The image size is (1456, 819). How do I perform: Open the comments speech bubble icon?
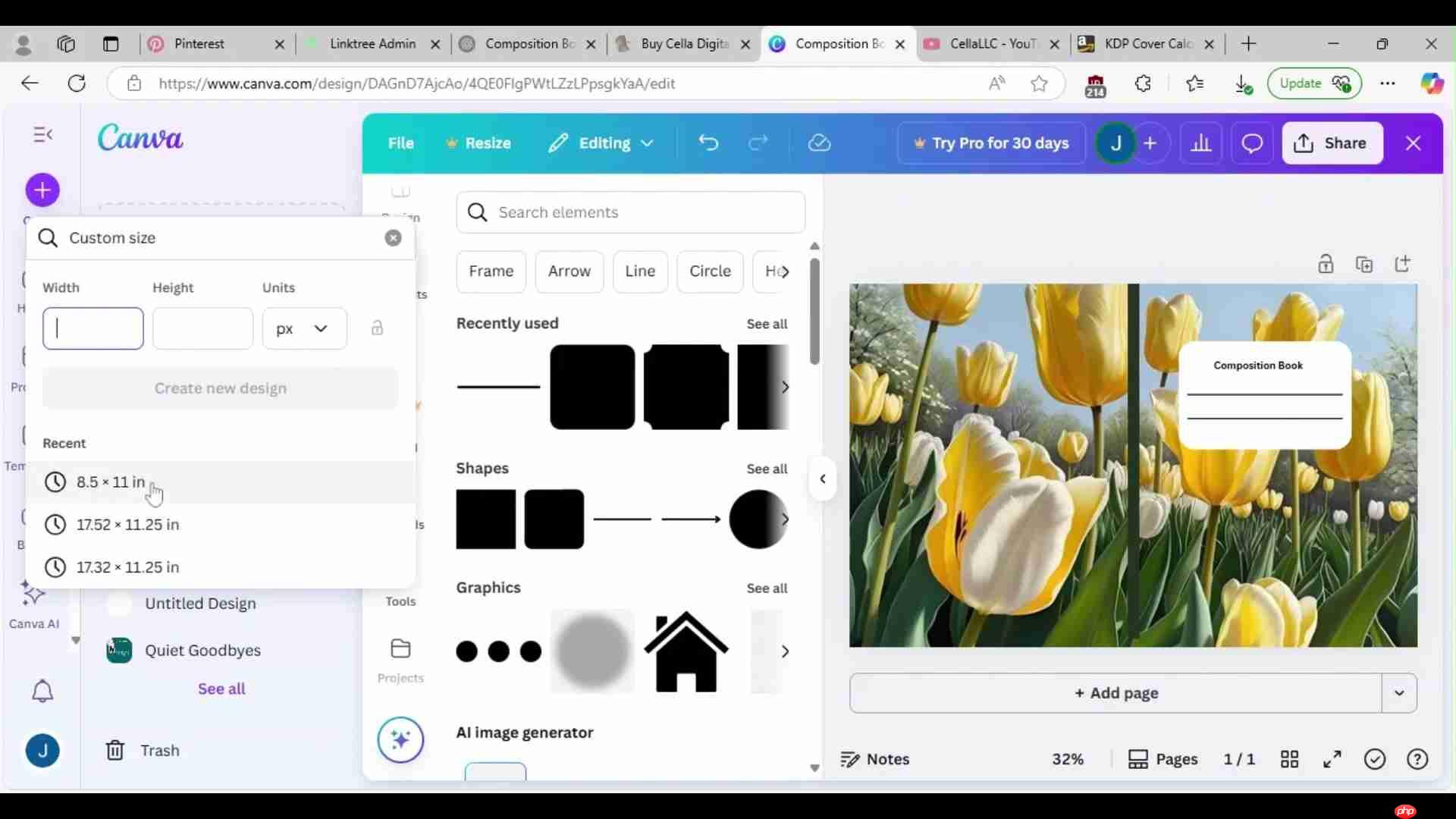coord(1252,143)
